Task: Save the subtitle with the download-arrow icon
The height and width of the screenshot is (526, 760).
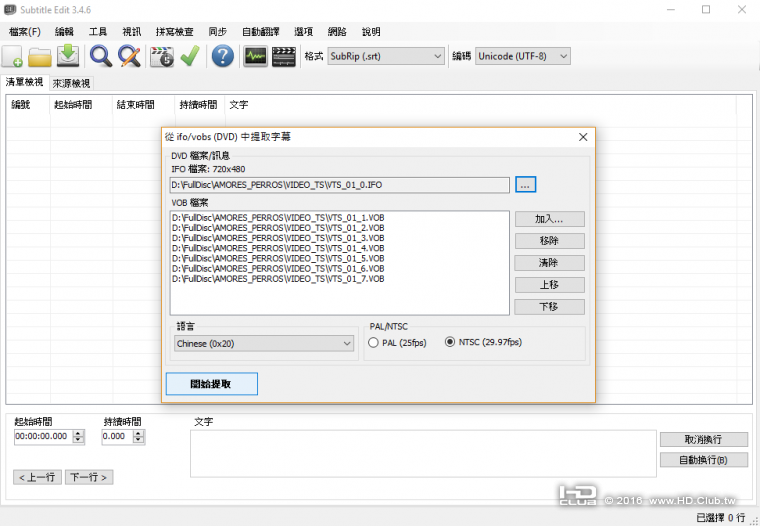Action: pyautogui.click(x=68, y=56)
